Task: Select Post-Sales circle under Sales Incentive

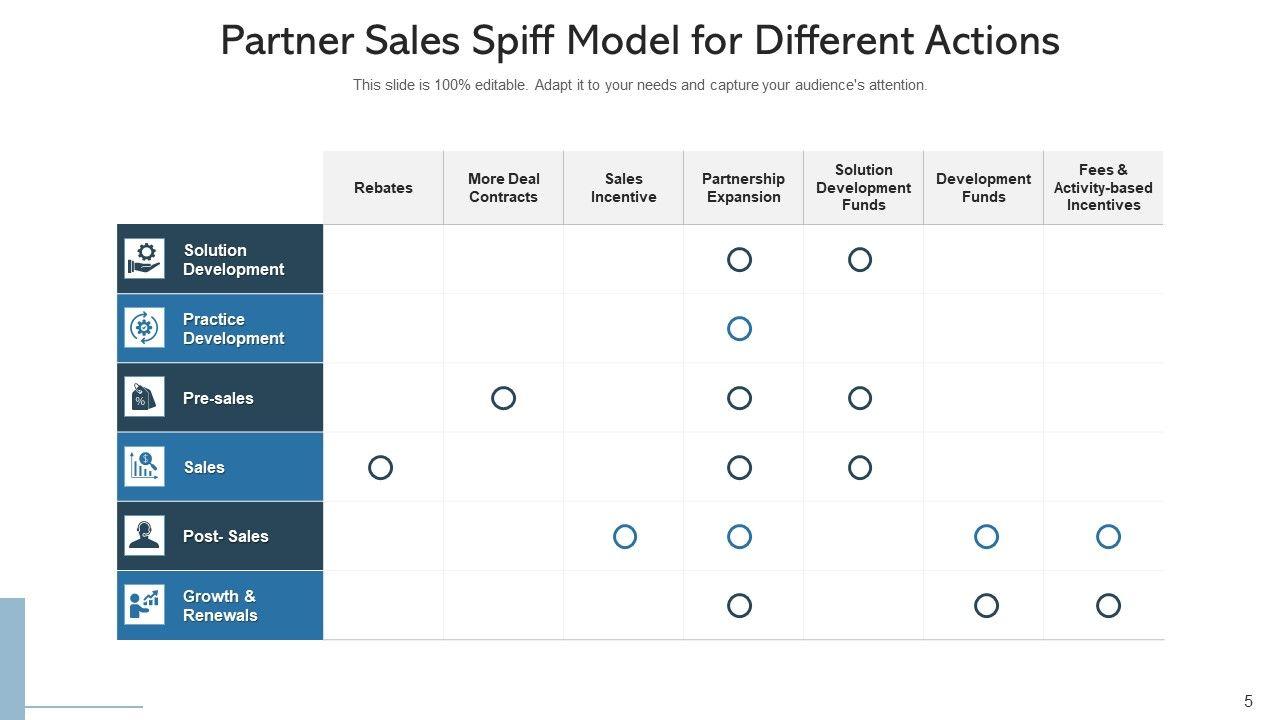Action: [625, 537]
